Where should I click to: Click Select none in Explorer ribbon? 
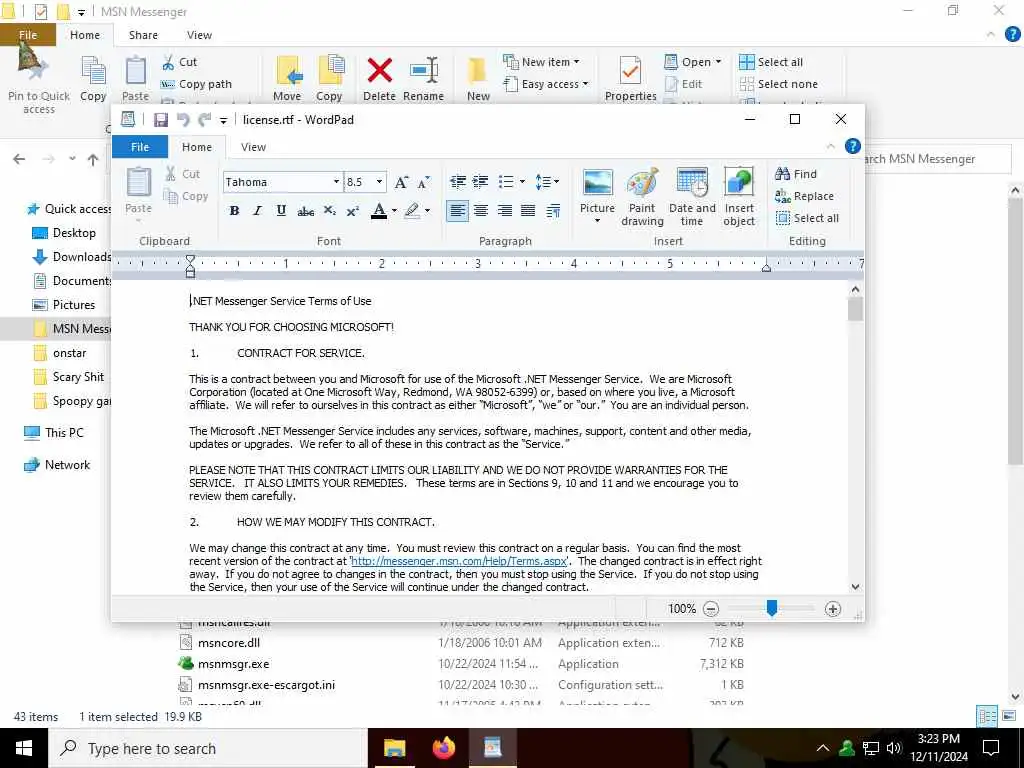tap(778, 84)
